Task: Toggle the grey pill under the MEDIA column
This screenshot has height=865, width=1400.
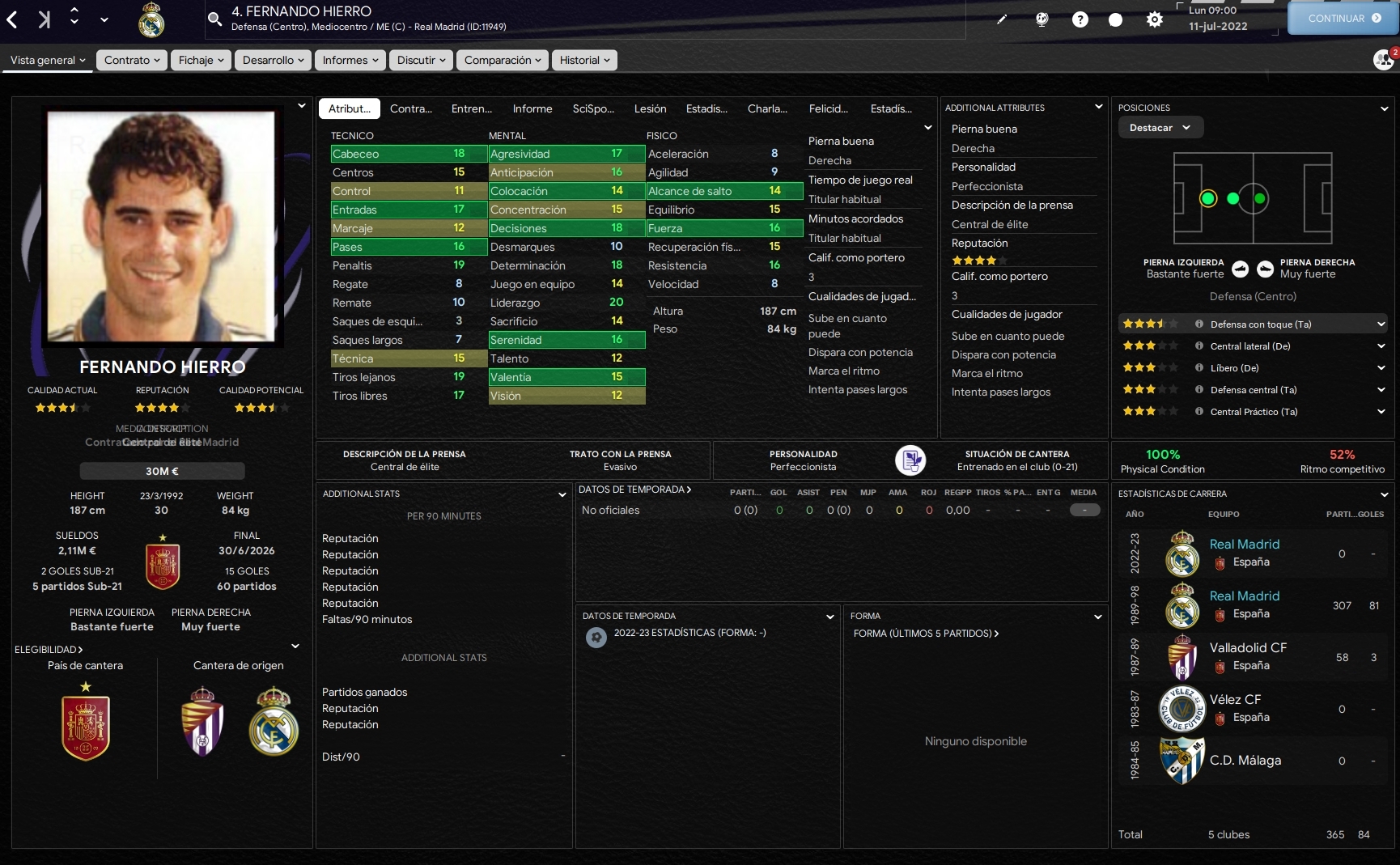Action: tap(1084, 510)
